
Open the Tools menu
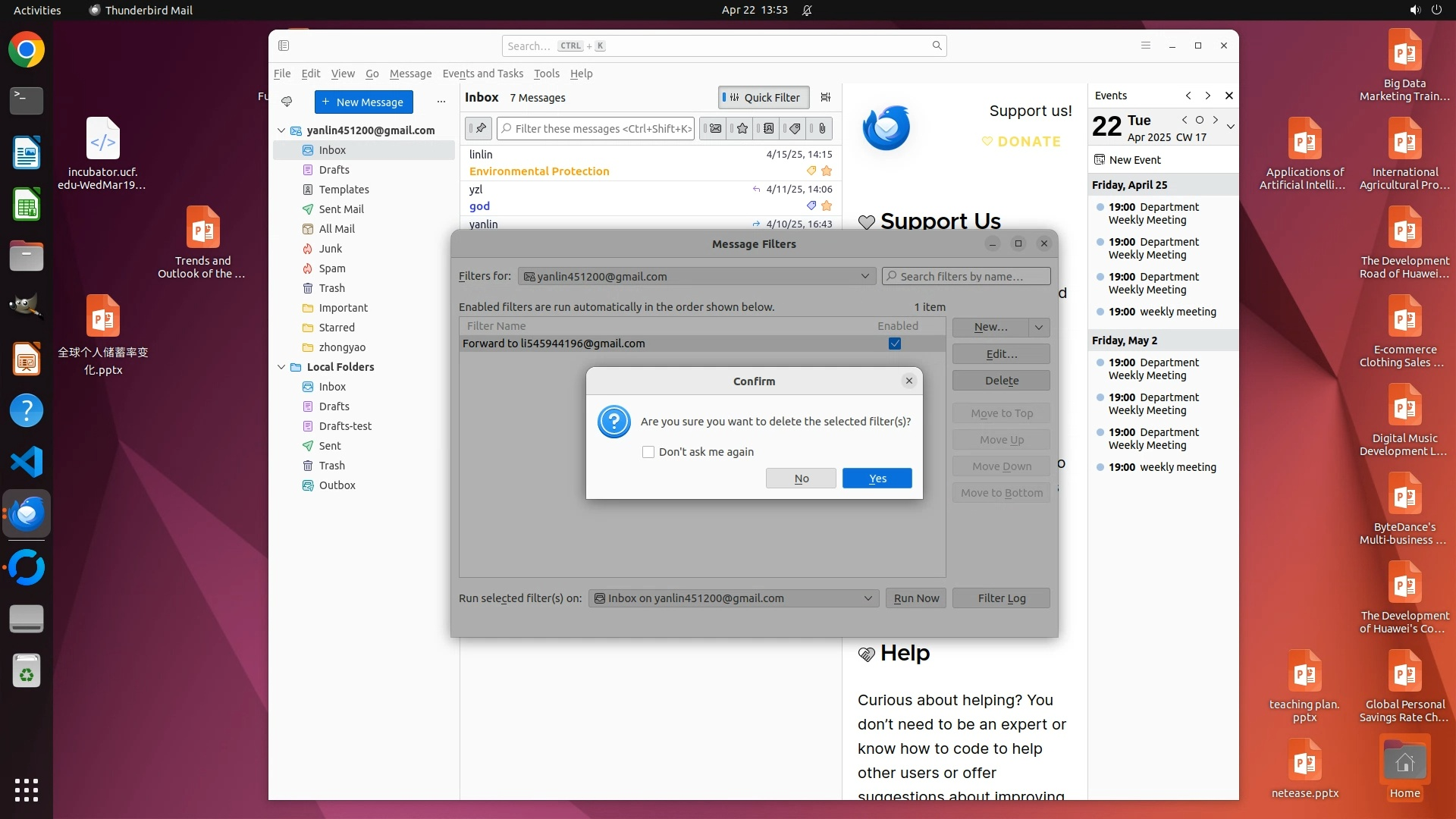[546, 74]
